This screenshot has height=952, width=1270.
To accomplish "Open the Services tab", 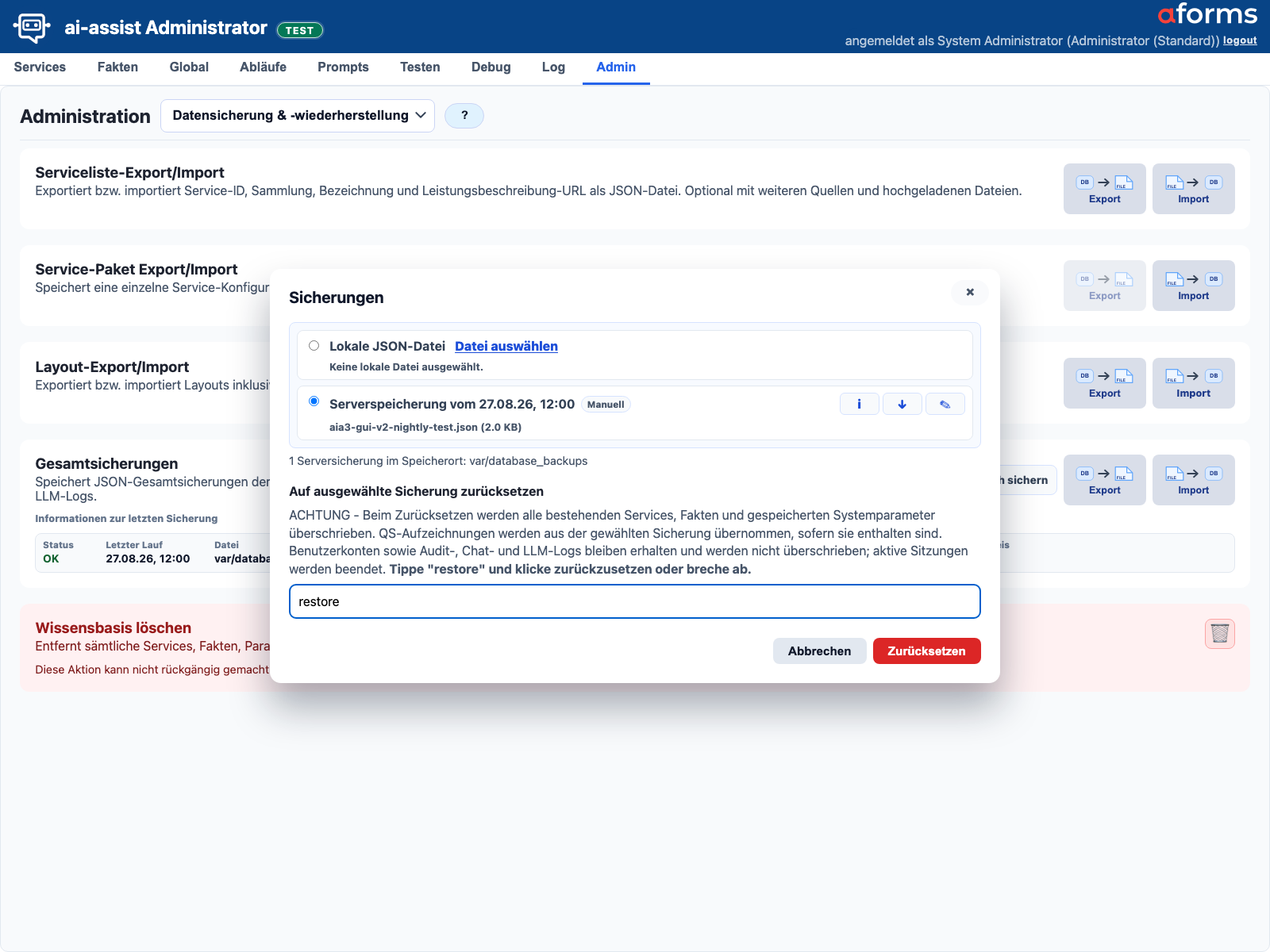I will tap(40, 67).
